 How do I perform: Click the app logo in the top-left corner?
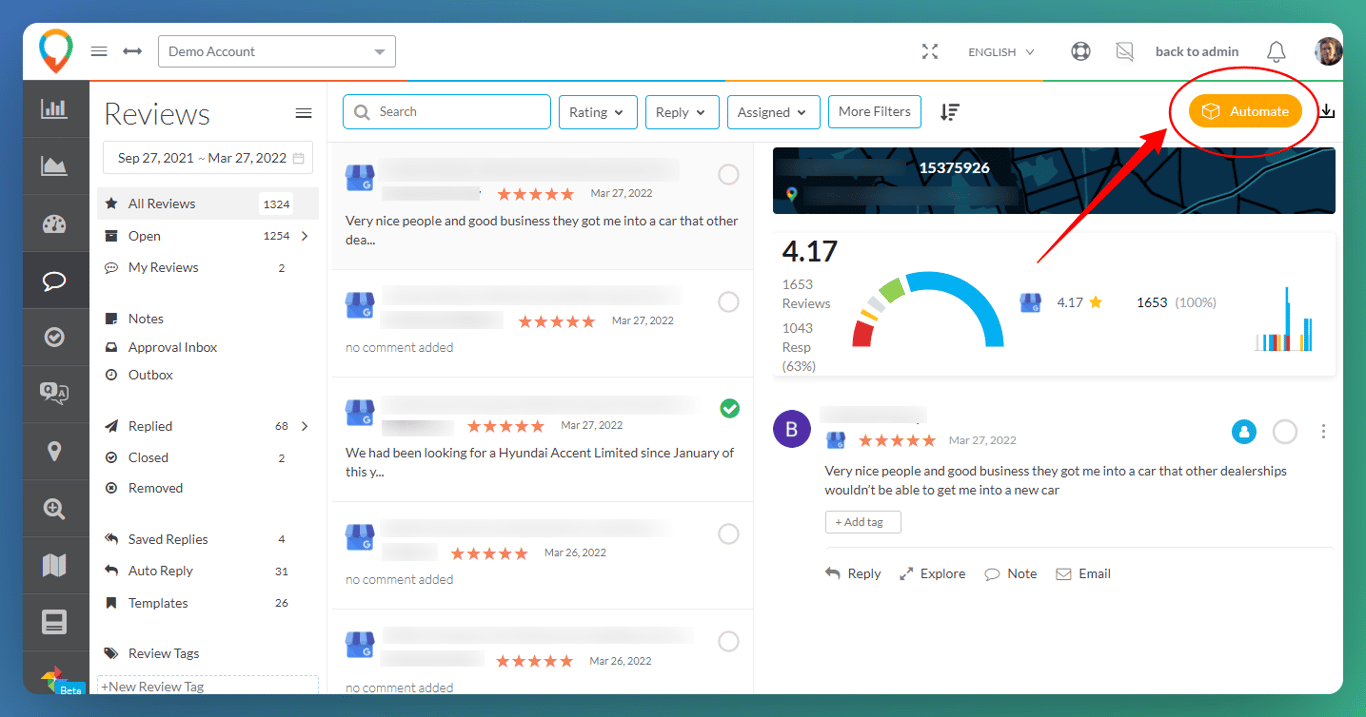pyautogui.click(x=56, y=51)
